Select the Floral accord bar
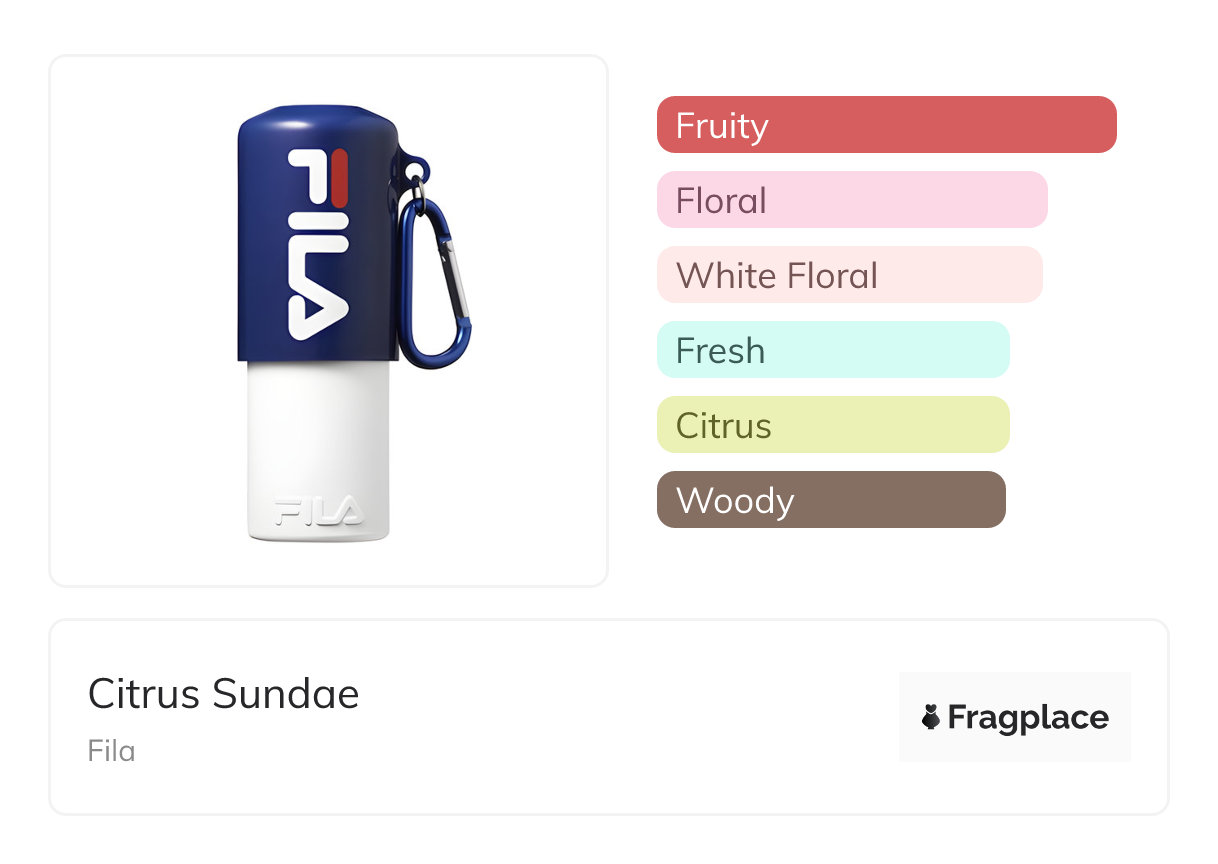Screen dimensions: 1218x864 click(851, 200)
